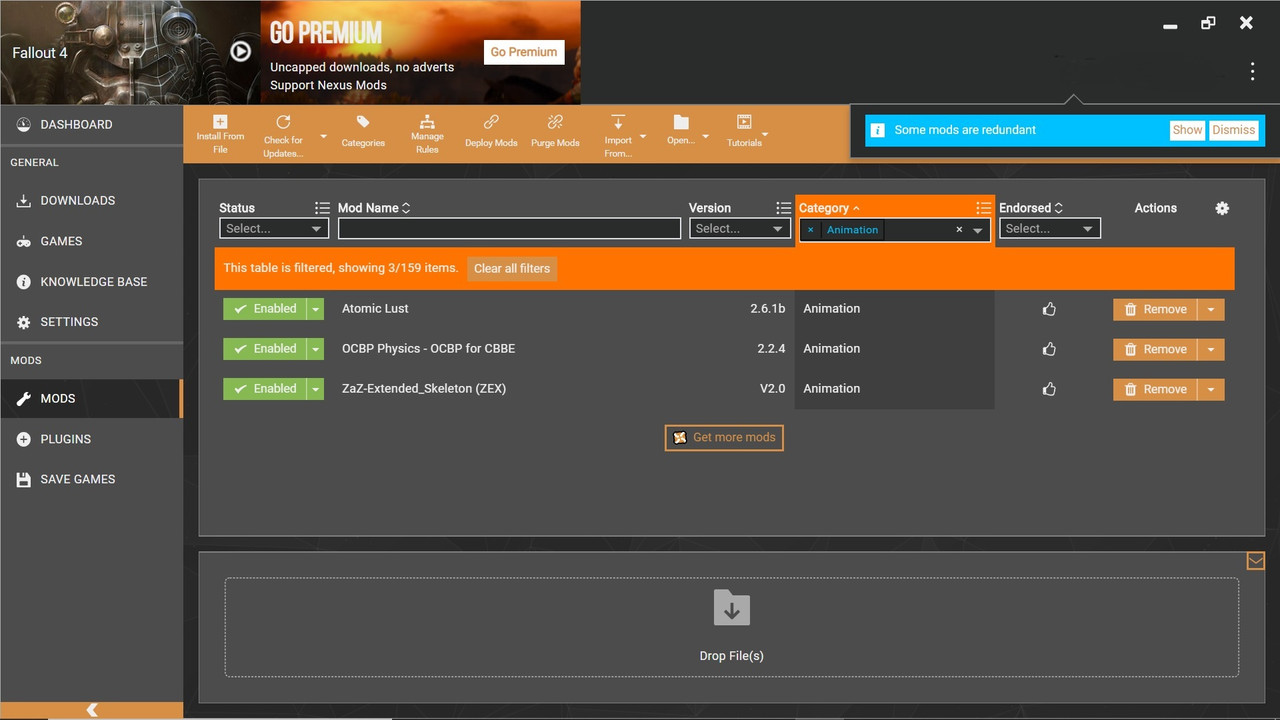The image size is (1280, 720).
Task: Expand the Category filter dropdown arrow
Action: pyautogui.click(x=978, y=231)
